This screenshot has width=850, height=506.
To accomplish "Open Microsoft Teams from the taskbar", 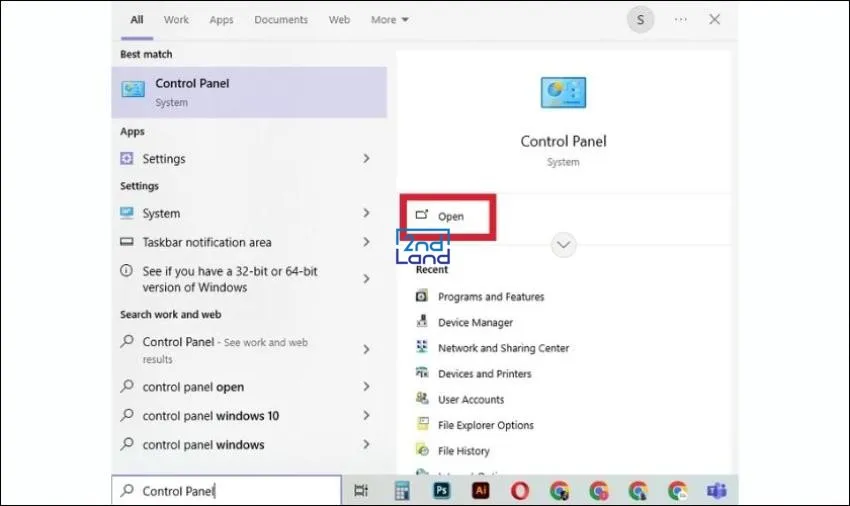I will pyautogui.click(x=717, y=491).
